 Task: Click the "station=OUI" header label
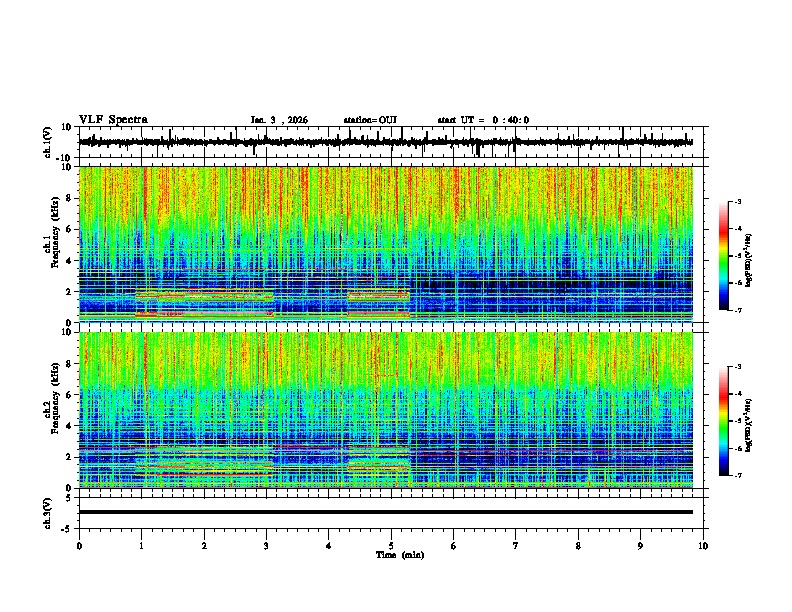[370, 120]
